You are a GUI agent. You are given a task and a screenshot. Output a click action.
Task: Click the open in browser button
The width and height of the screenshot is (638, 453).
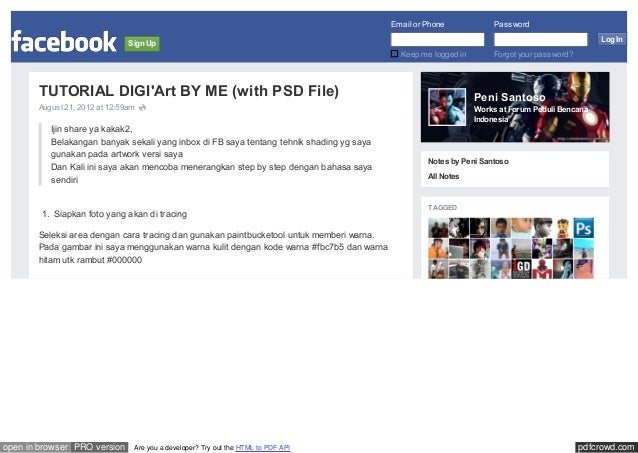[35, 447]
